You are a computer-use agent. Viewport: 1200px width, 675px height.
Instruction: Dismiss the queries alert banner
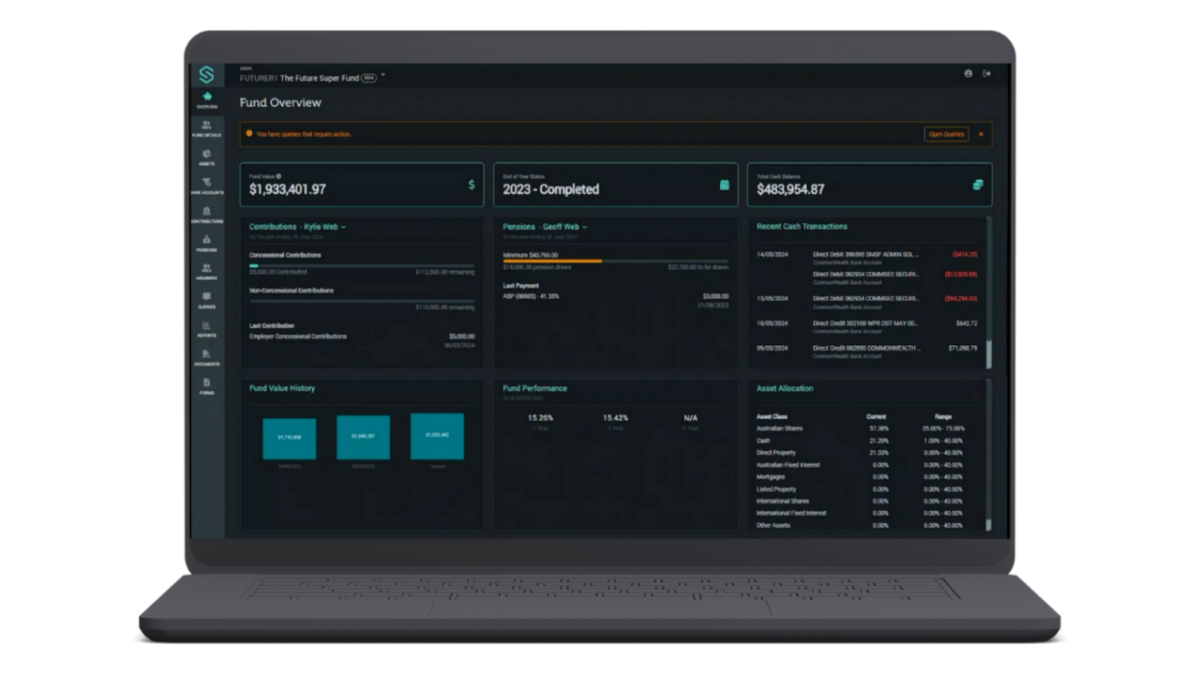pyautogui.click(x=980, y=134)
